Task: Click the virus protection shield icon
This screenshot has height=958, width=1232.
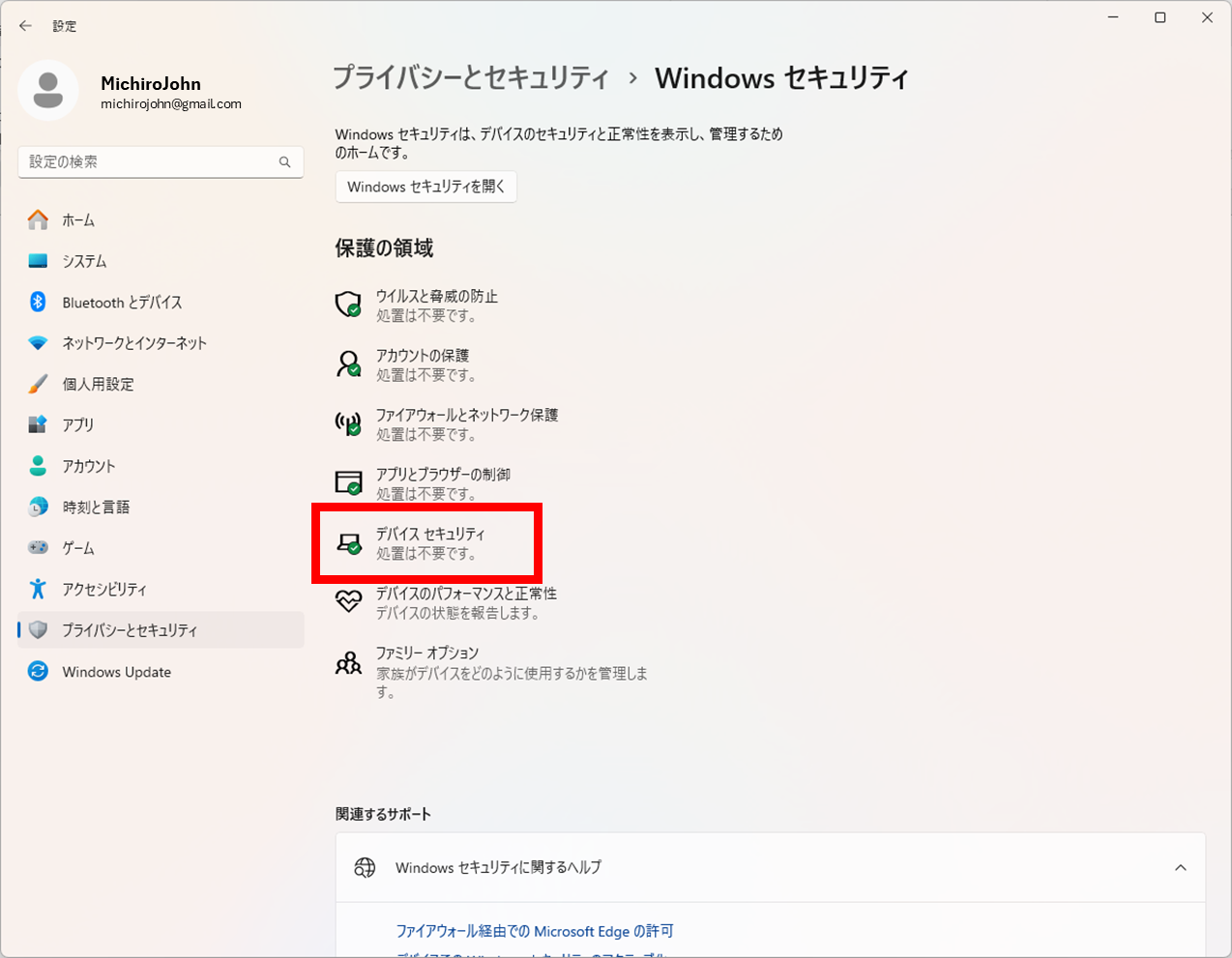Action: [348, 305]
